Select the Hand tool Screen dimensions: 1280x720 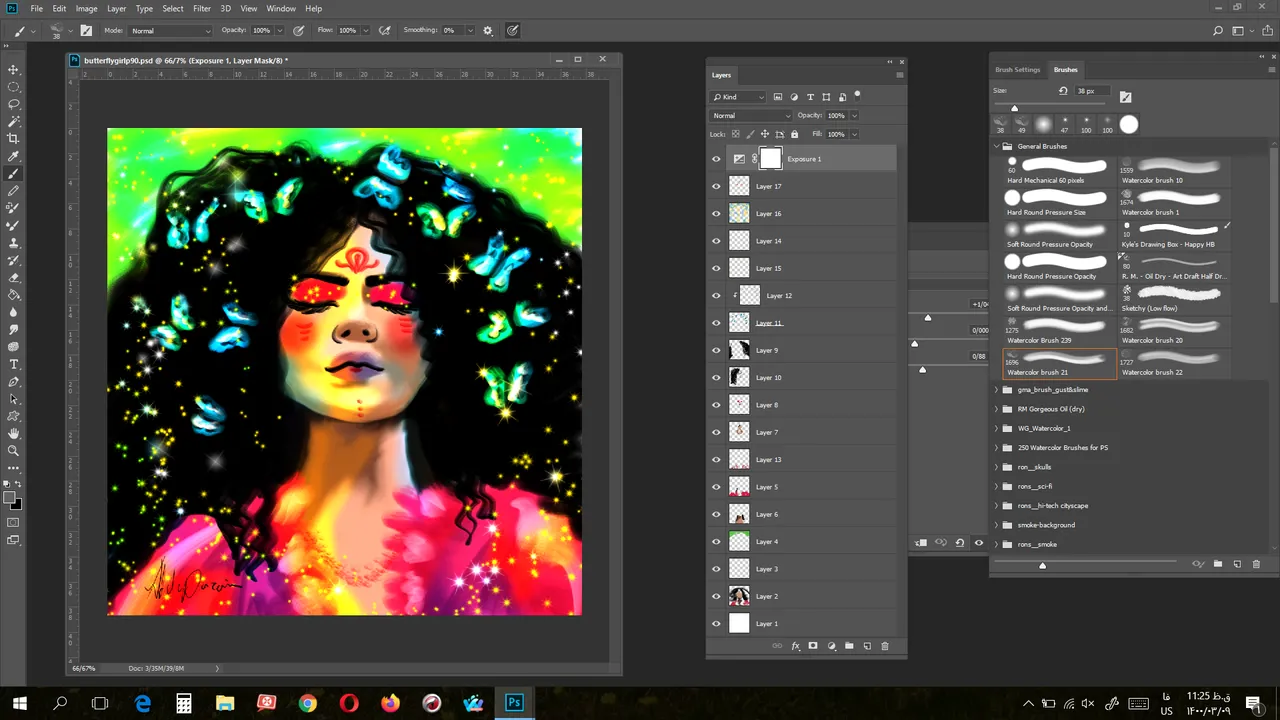click(x=14, y=434)
